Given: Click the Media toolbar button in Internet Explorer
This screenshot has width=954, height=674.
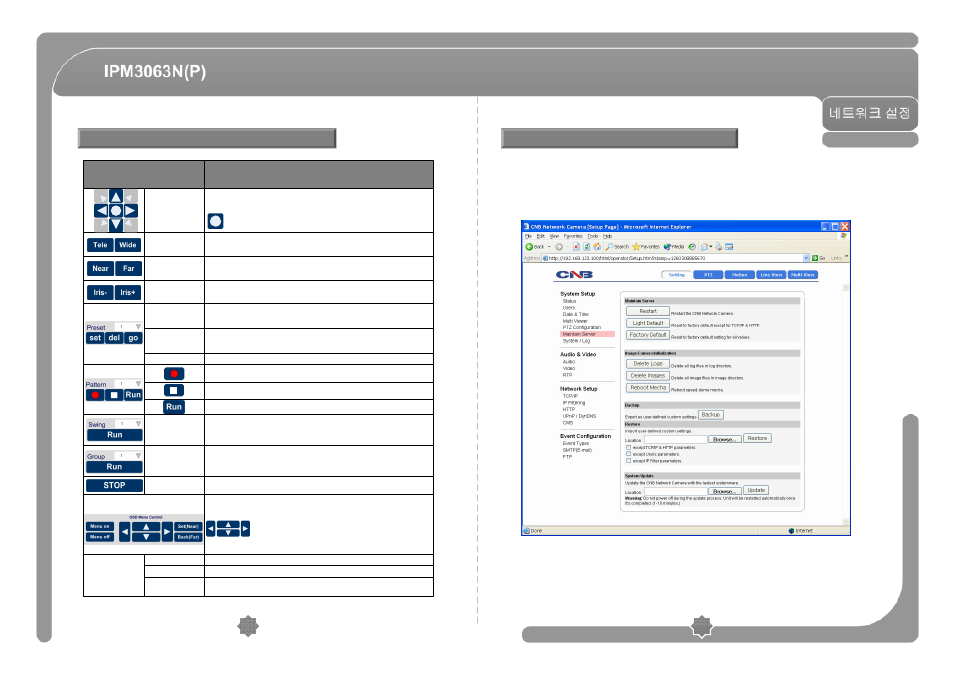Looking at the screenshot, I should [674, 247].
